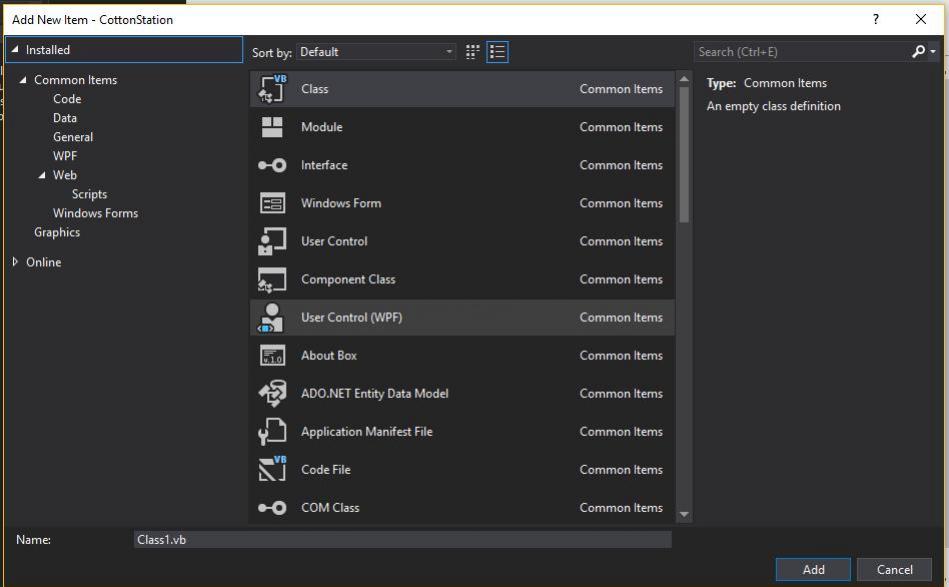Select the Windows Forms category
This screenshot has height=587, width=949.
point(96,213)
